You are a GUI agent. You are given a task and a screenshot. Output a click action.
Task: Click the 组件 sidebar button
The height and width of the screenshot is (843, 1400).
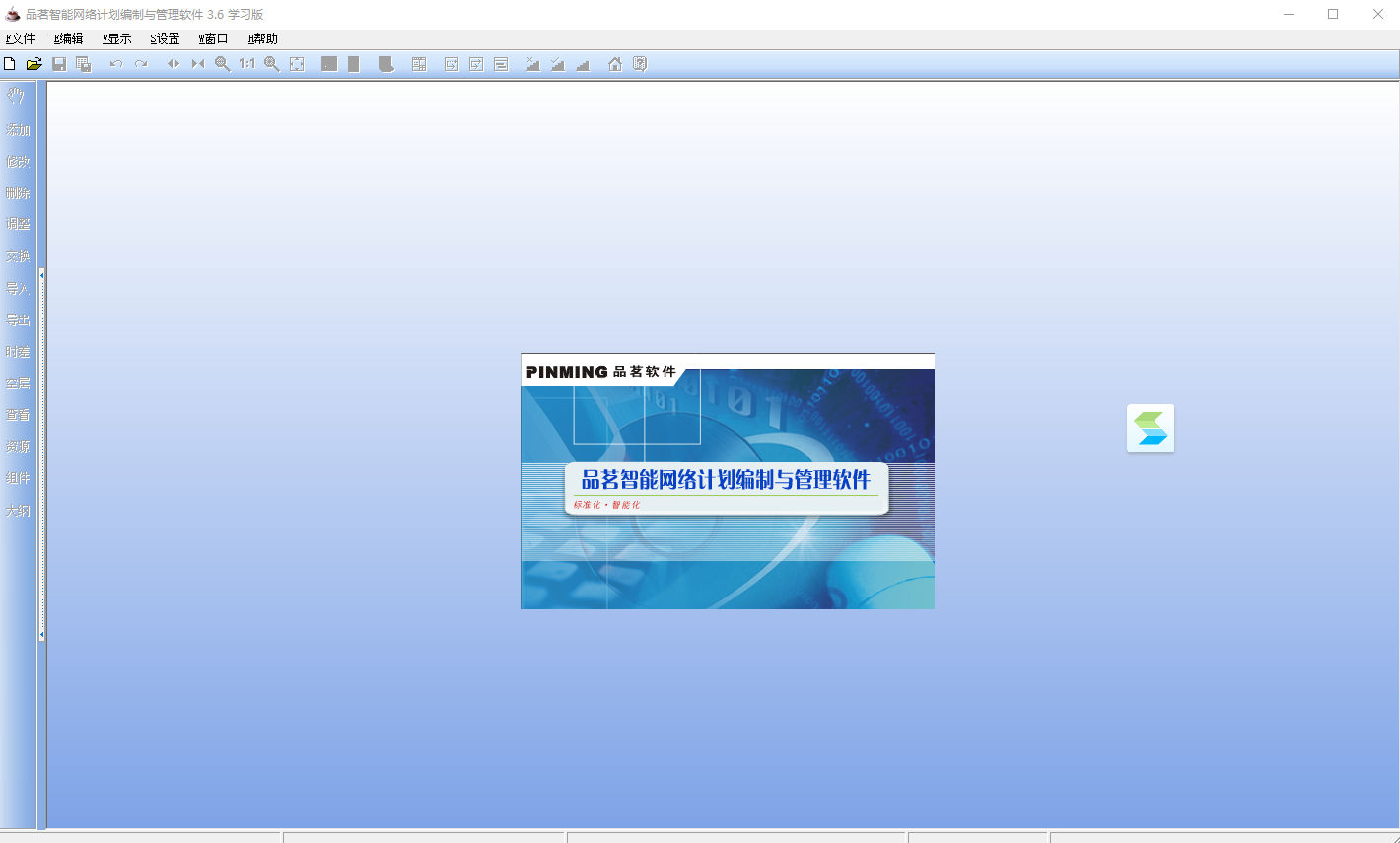(18, 477)
